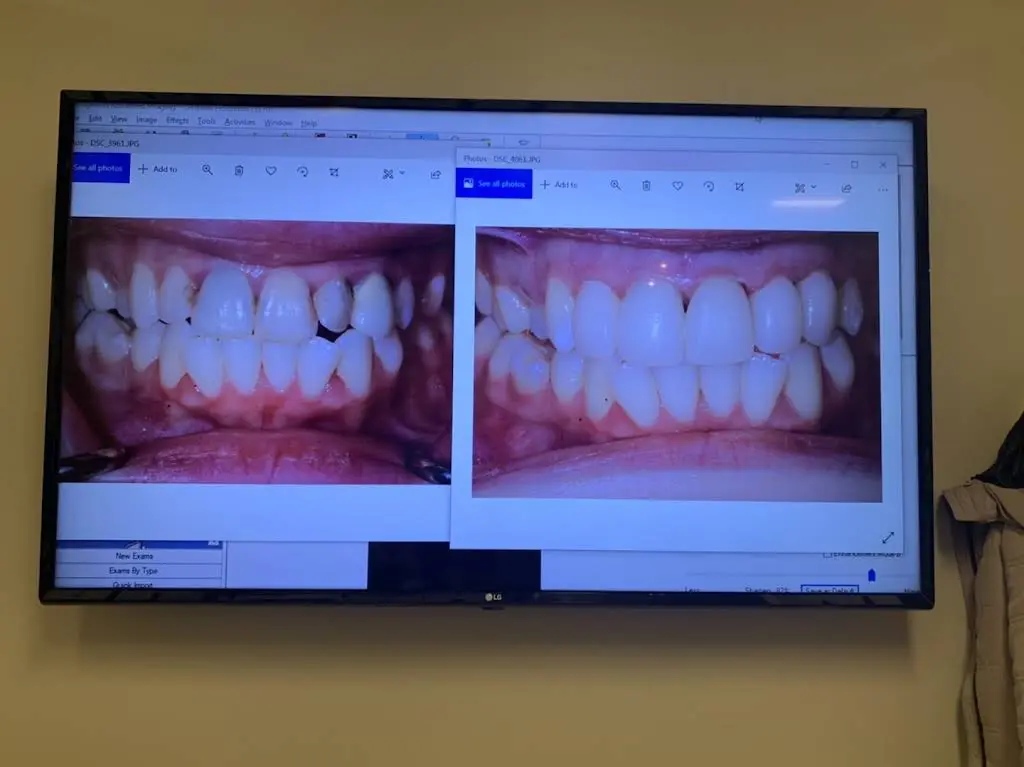1024x767 pixels.
Task: Click heart favorite icon in front Photos window
Action: coord(677,186)
